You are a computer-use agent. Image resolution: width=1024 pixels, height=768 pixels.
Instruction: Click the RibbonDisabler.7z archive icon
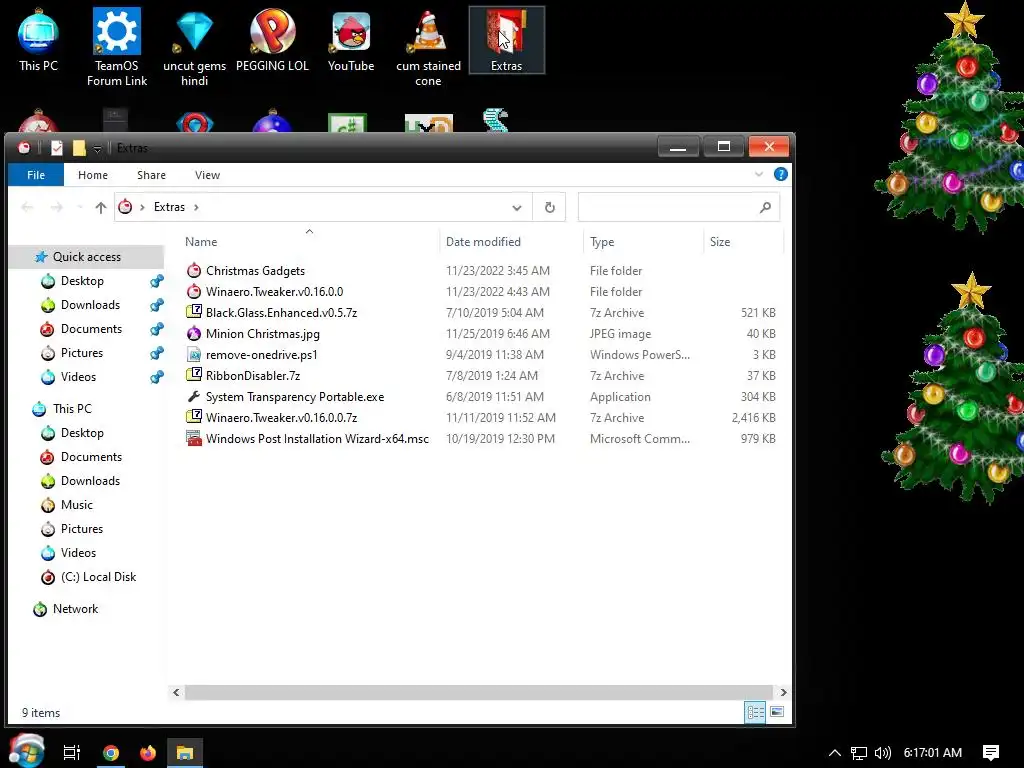[193, 376]
